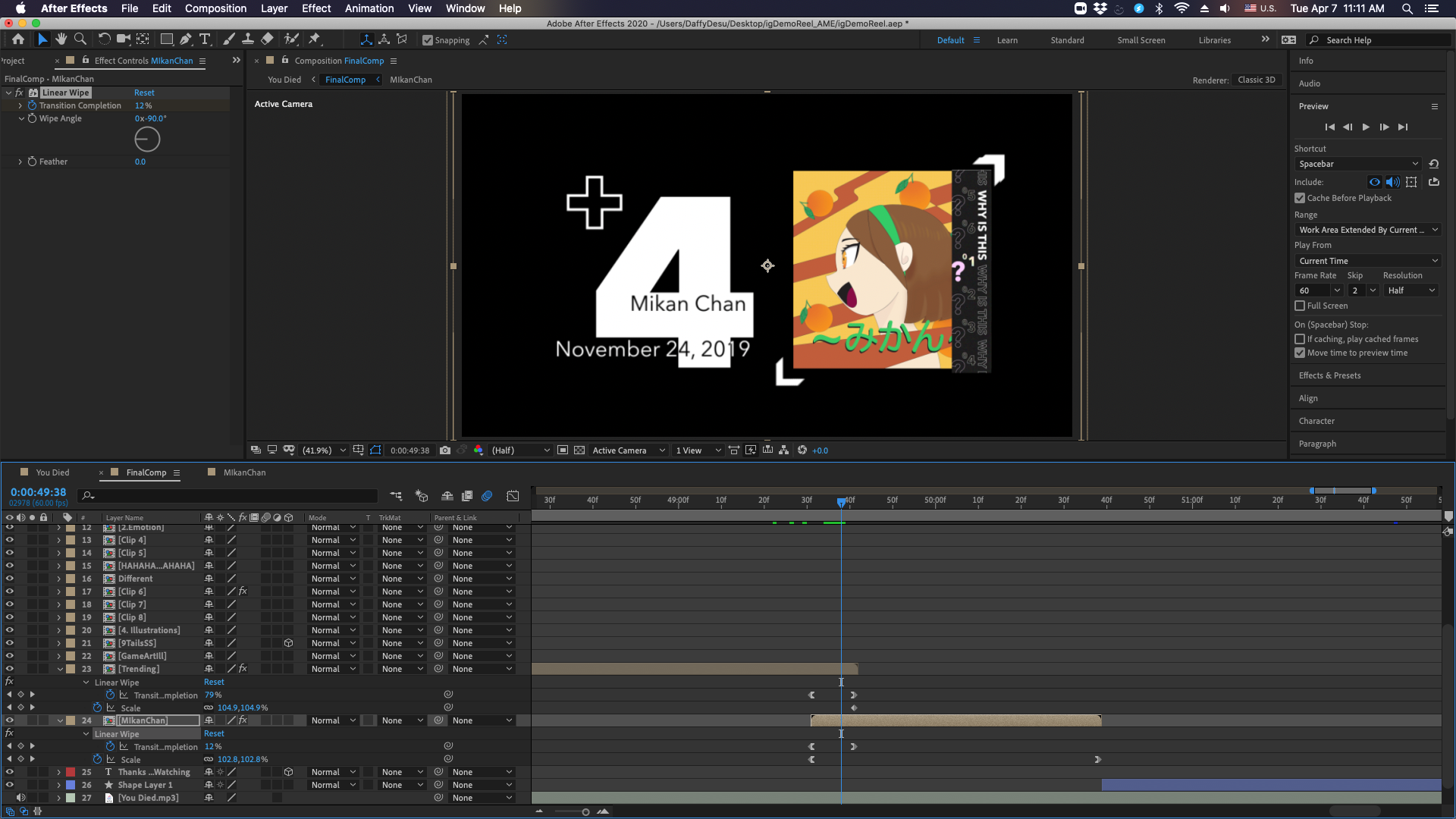Jump to last frame in Preview panel
The height and width of the screenshot is (819, 1456).
[x=1403, y=127]
